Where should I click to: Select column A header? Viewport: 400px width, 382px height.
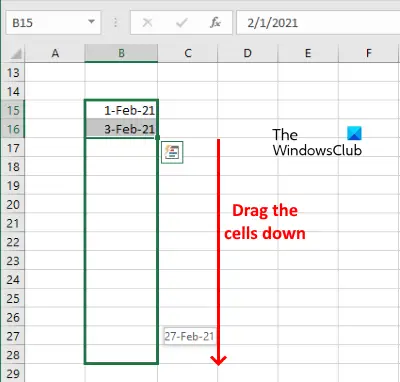[x=55, y=53]
